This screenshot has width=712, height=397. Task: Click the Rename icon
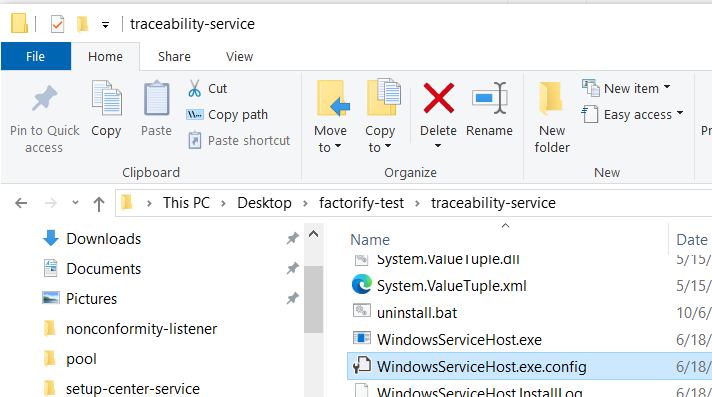489,98
